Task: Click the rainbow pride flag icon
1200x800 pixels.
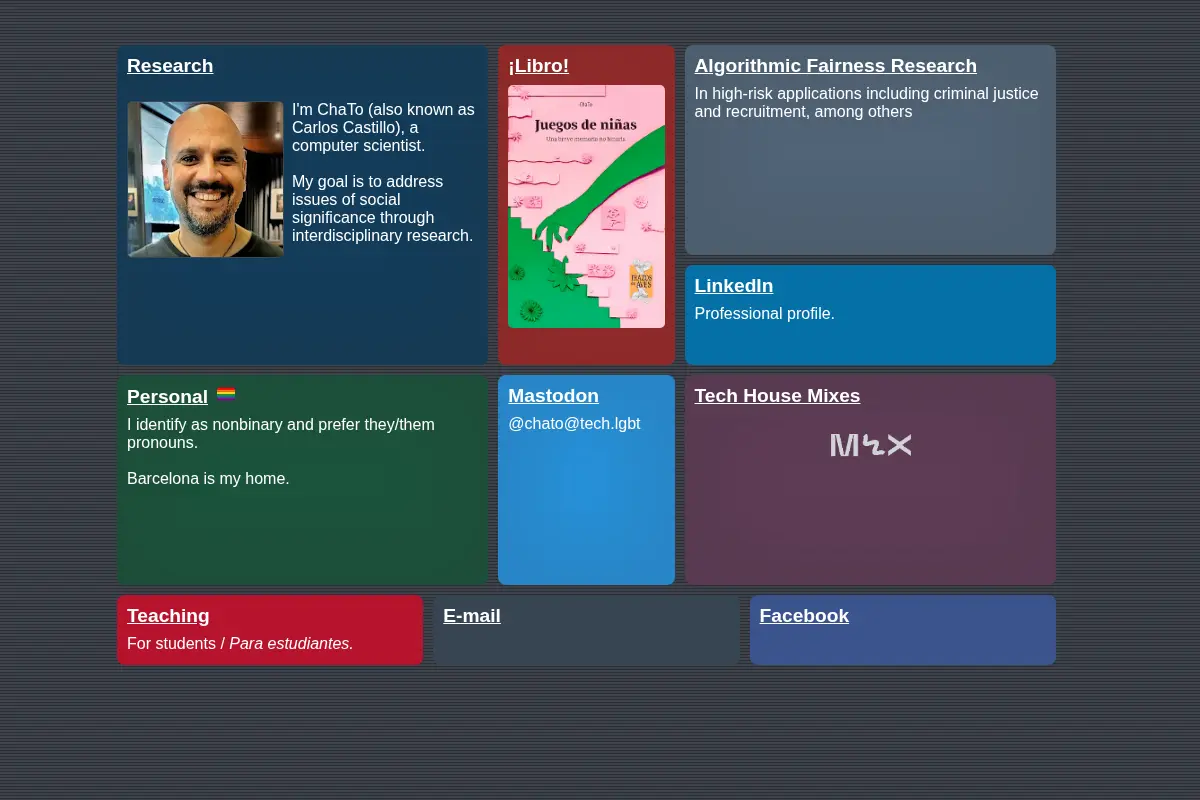Action: pos(226,394)
